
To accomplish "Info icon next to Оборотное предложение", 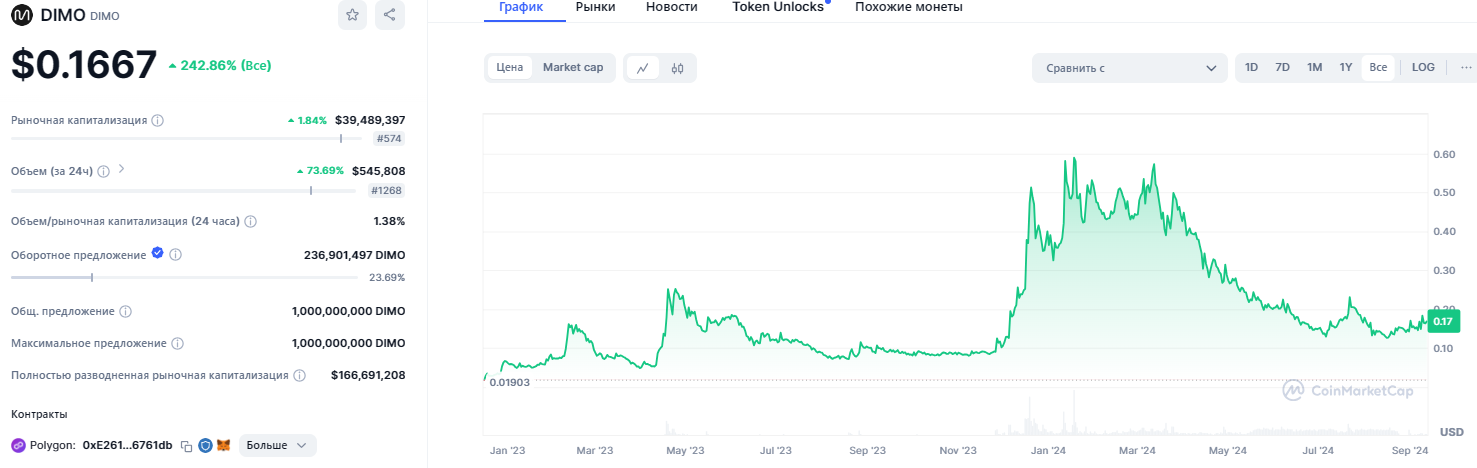I will (176, 255).
